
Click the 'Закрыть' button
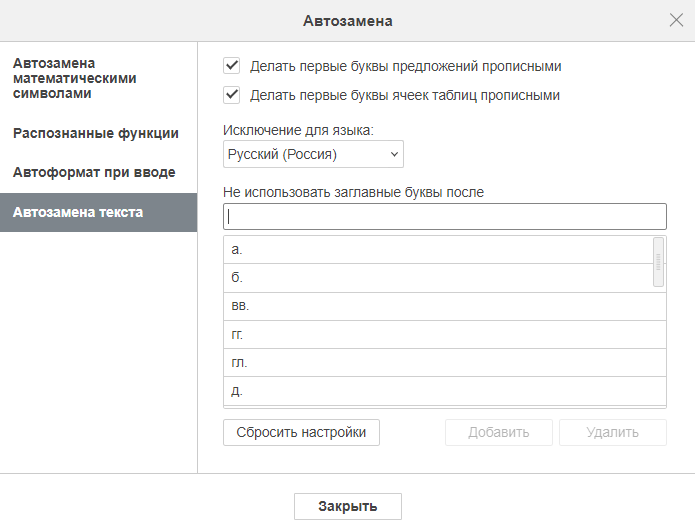click(348, 506)
